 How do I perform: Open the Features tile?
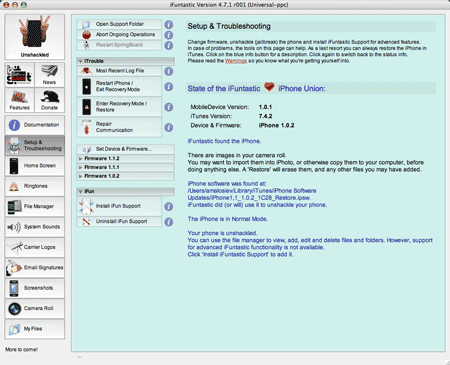tap(20, 100)
